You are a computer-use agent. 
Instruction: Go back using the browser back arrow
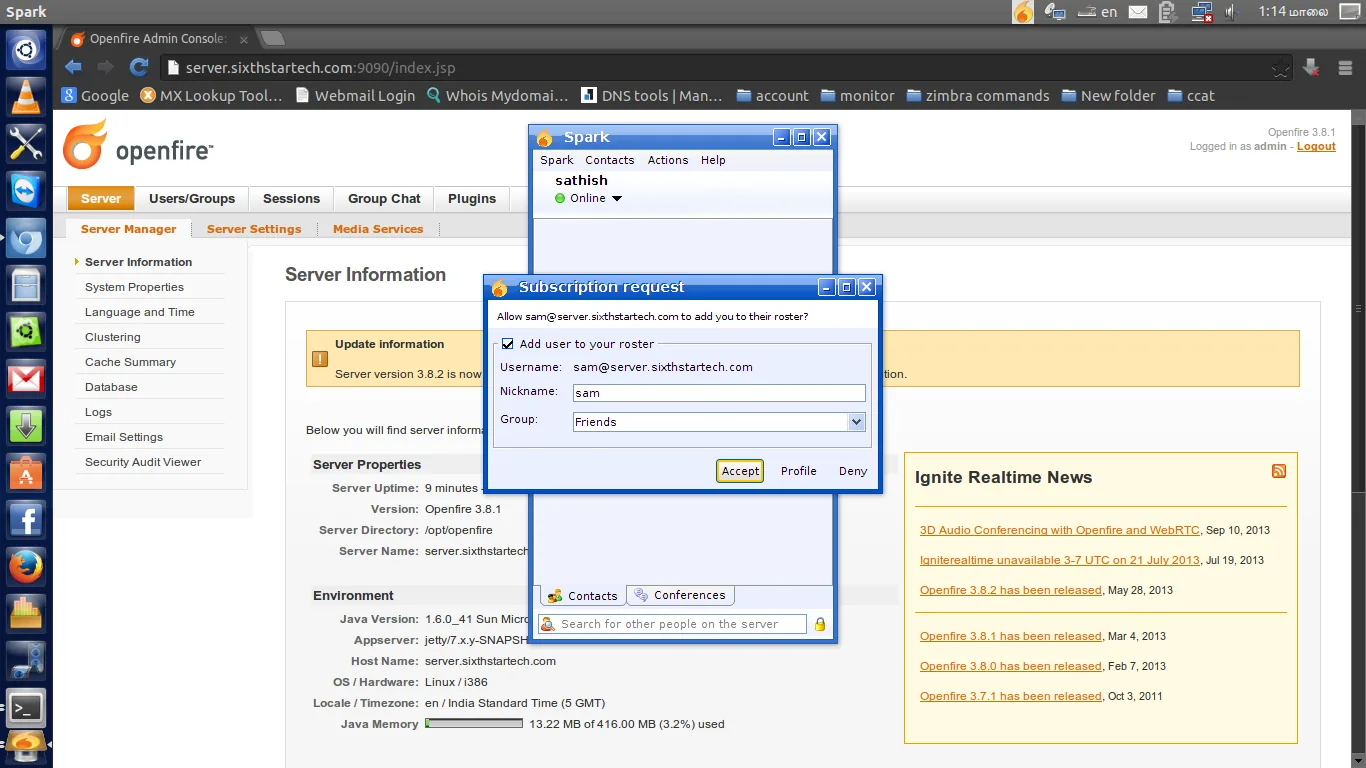point(73,68)
